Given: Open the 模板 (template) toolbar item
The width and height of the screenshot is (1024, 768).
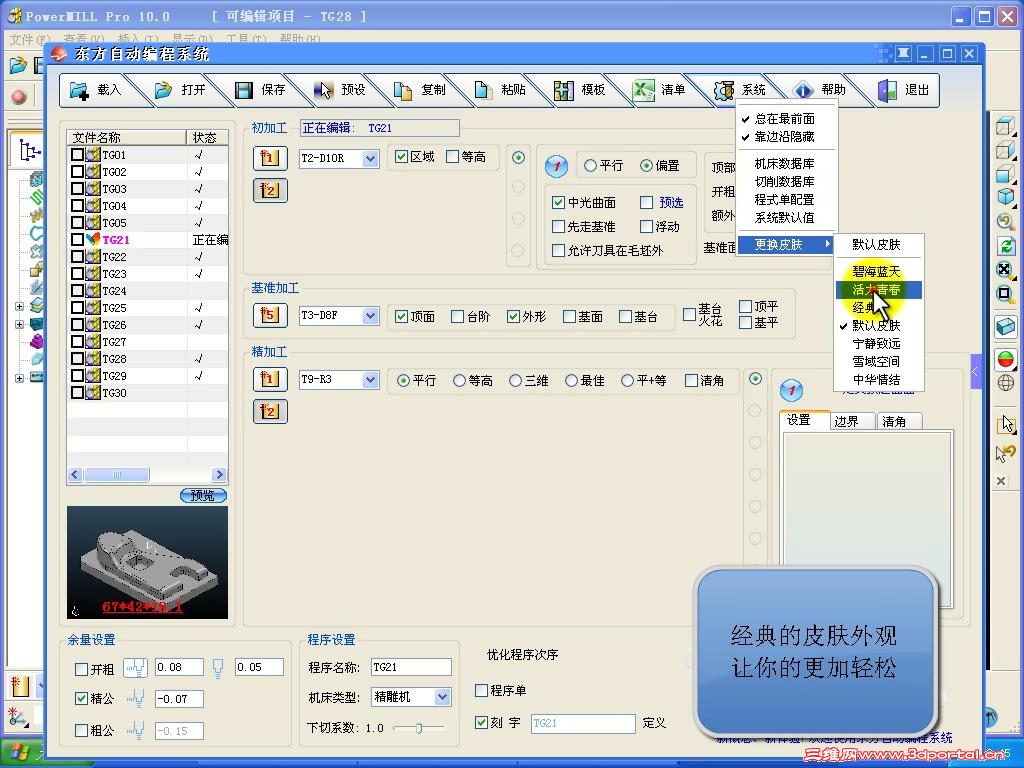Looking at the screenshot, I should click(579, 90).
